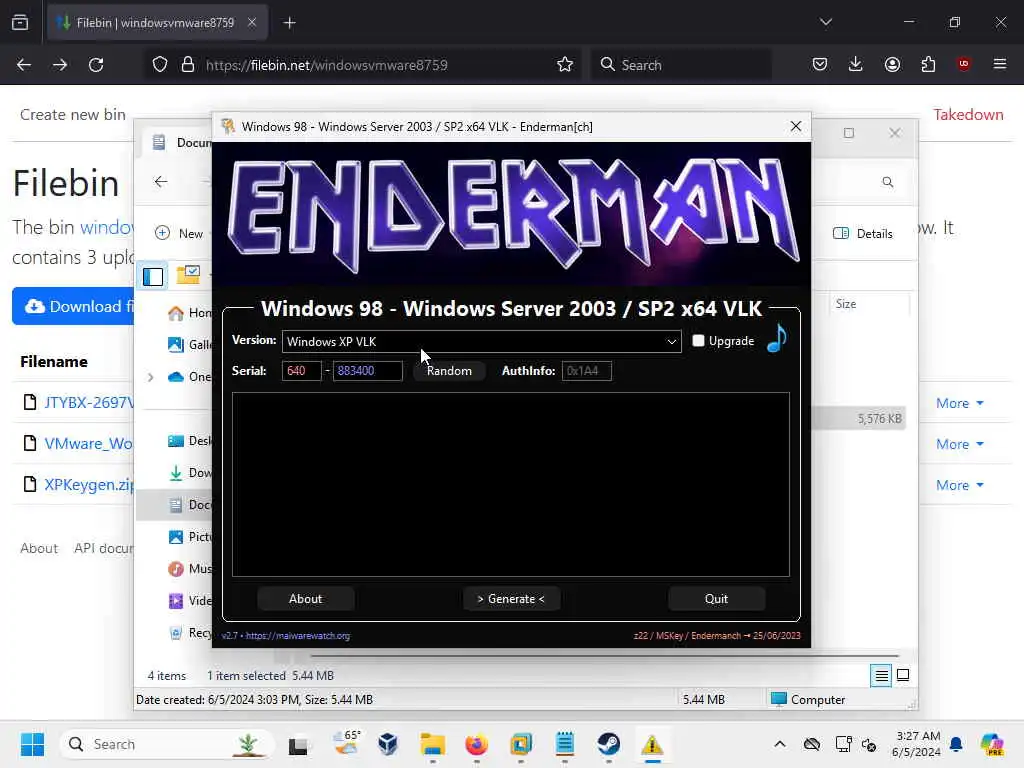Viewport: 1024px width, 768px height.
Task: Open the Version dropdown showing Windows XP VLK
Action: tap(481, 342)
